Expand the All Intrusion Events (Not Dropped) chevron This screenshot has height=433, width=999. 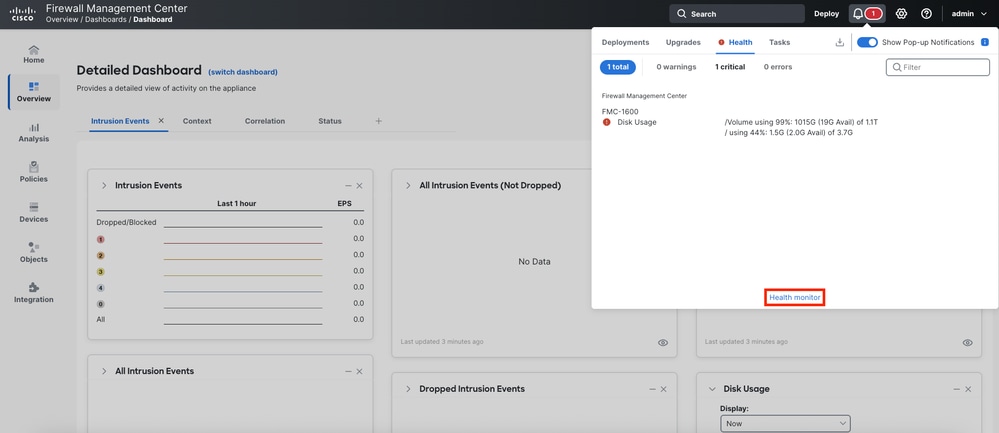coord(408,185)
